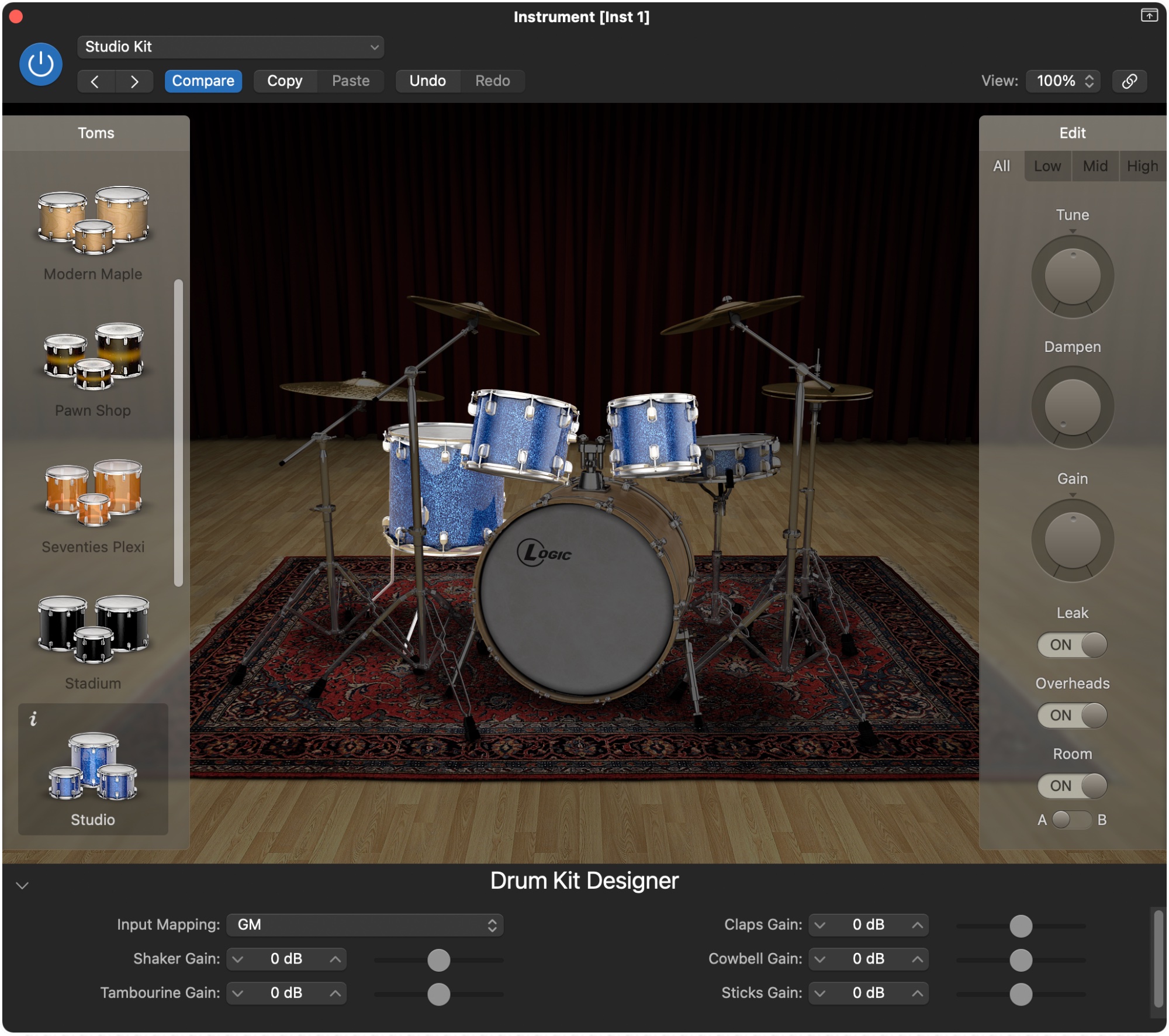Click the Undo button
The height and width of the screenshot is (1036, 1169).
428,81
